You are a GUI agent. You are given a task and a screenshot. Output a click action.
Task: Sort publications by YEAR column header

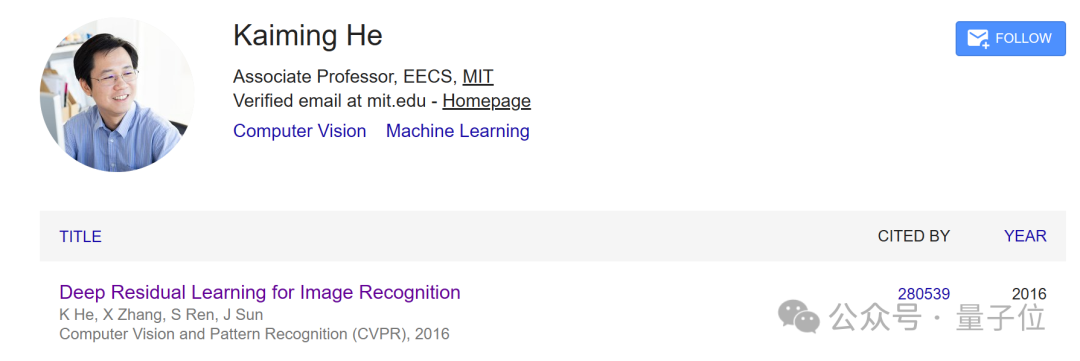(1025, 236)
